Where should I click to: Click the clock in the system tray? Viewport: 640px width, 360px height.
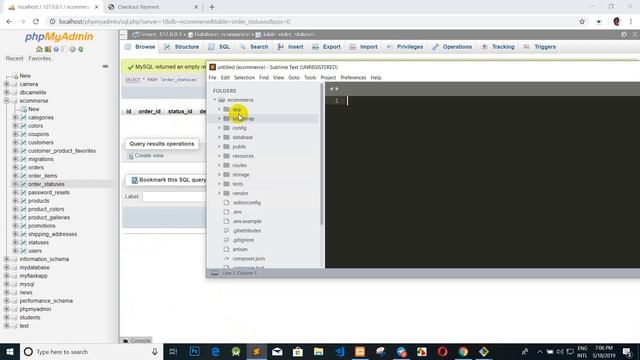[x=604, y=351]
